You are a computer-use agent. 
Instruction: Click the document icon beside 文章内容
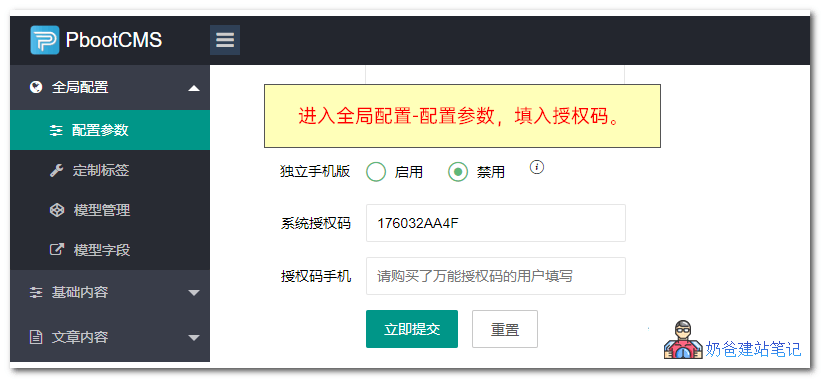click(x=36, y=337)
